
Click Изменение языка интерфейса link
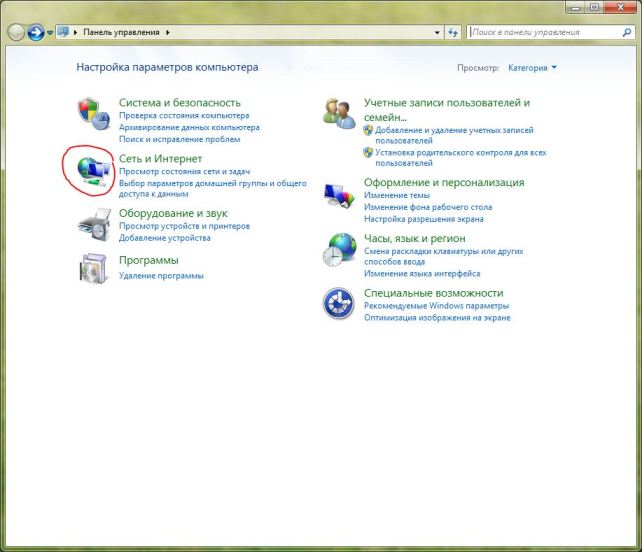coord(422,274)
